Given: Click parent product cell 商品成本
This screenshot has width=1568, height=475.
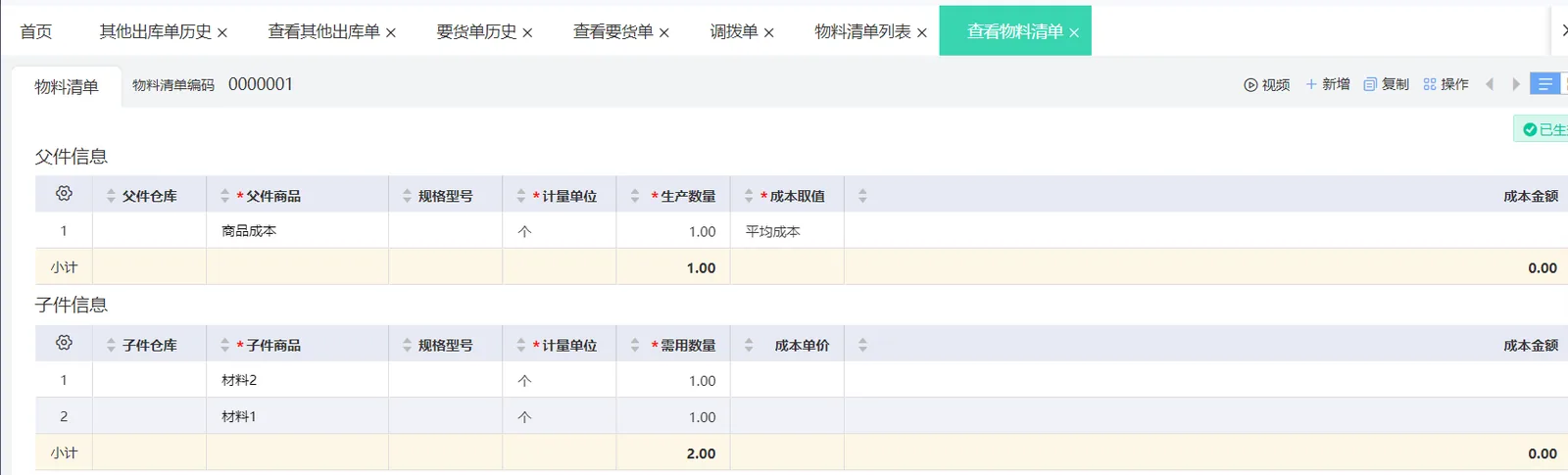Looking at the screenshot, I should click(297, 231).
